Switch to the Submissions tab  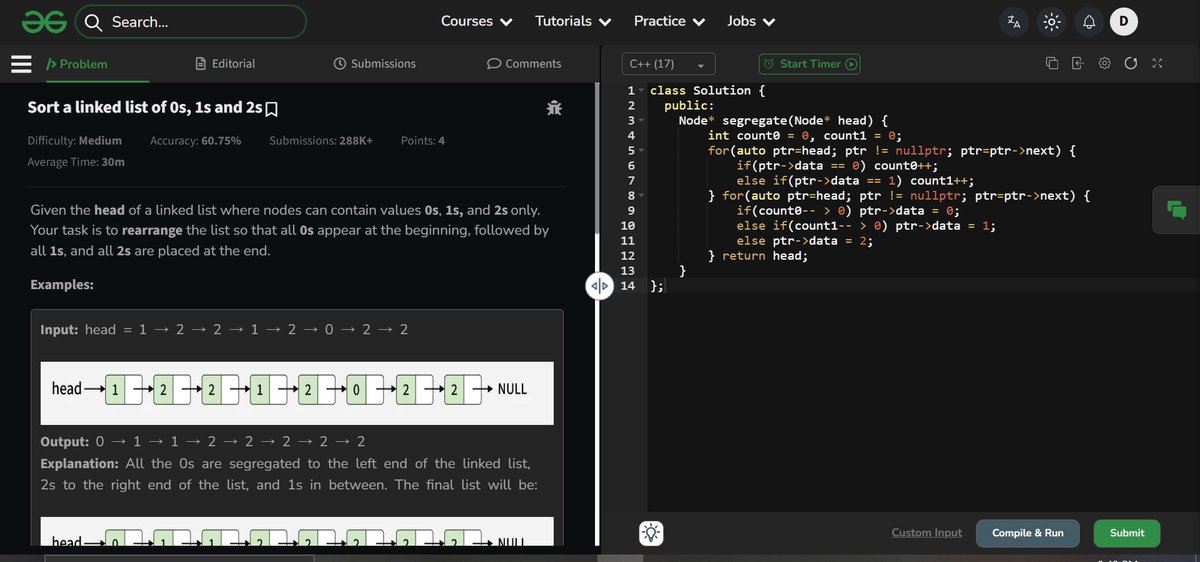[375, 64]
